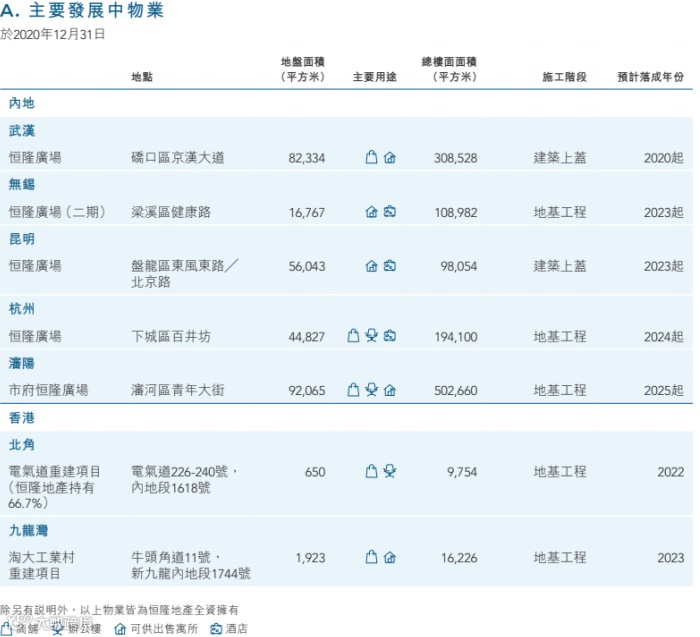Click the legend house icon beside 可供出售寓所

click(x=120, y=629)
